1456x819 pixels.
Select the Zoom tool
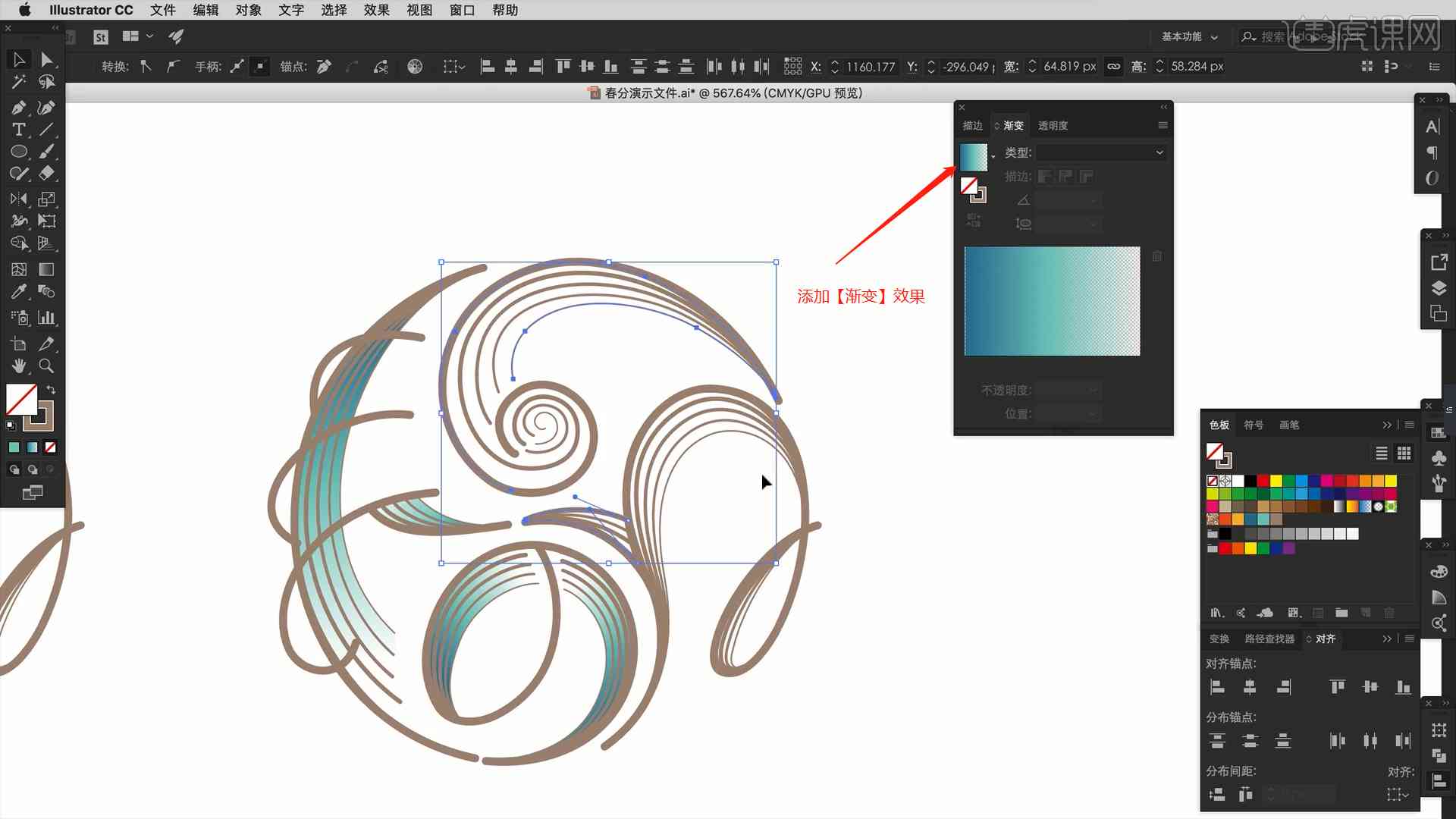(46, 365)
